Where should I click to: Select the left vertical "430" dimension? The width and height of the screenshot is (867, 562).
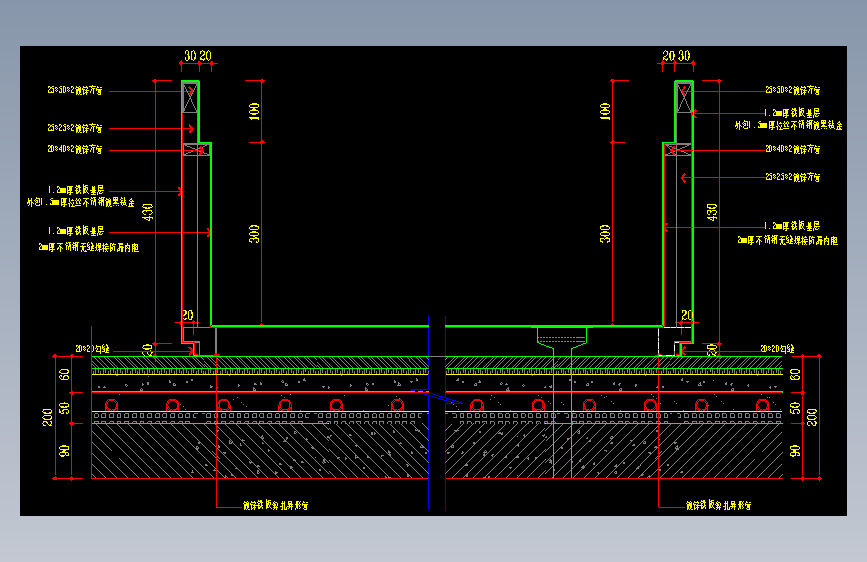148,212
